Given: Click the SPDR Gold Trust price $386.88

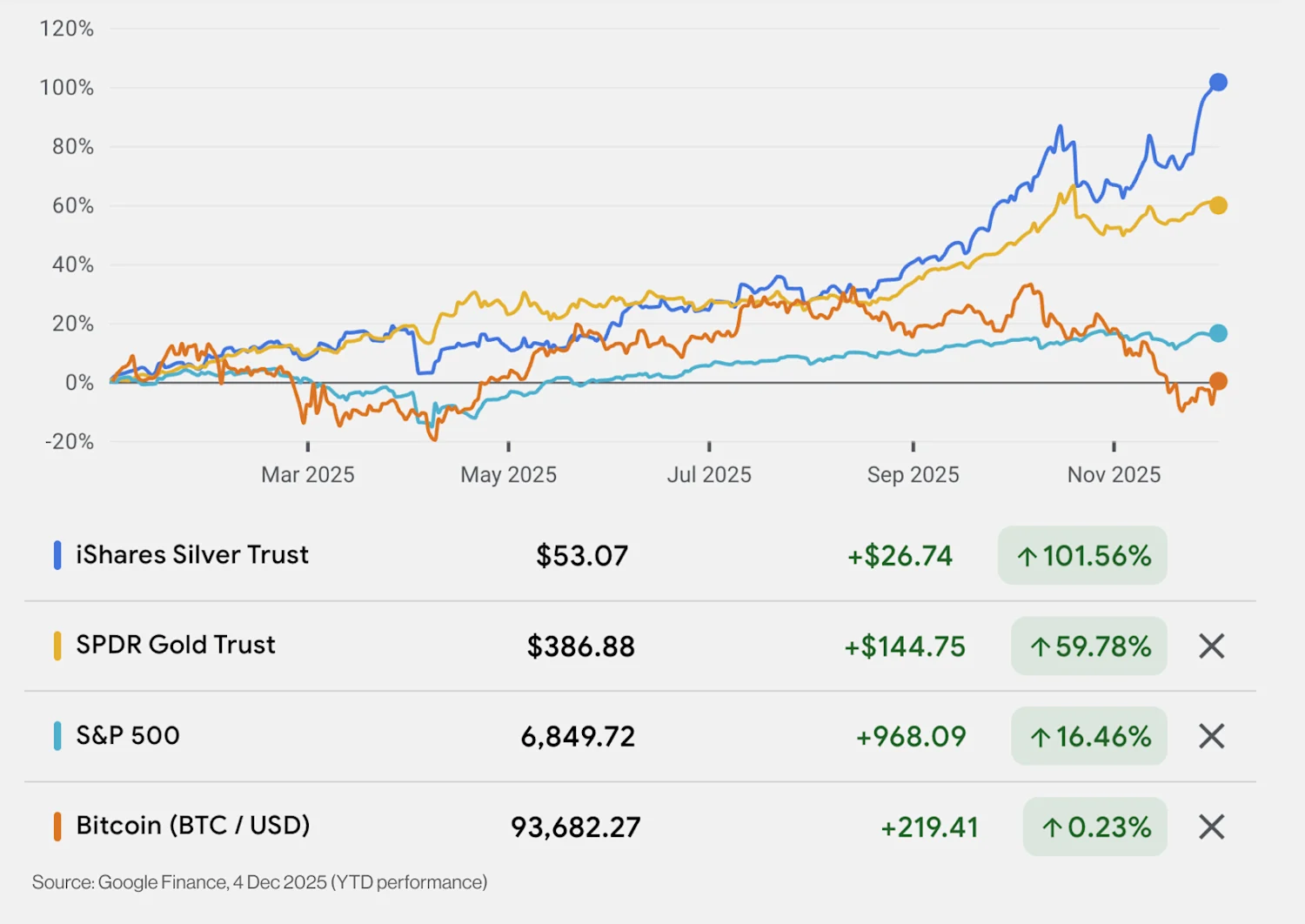Looking at the screenshot, I should (x=579, y=646).
